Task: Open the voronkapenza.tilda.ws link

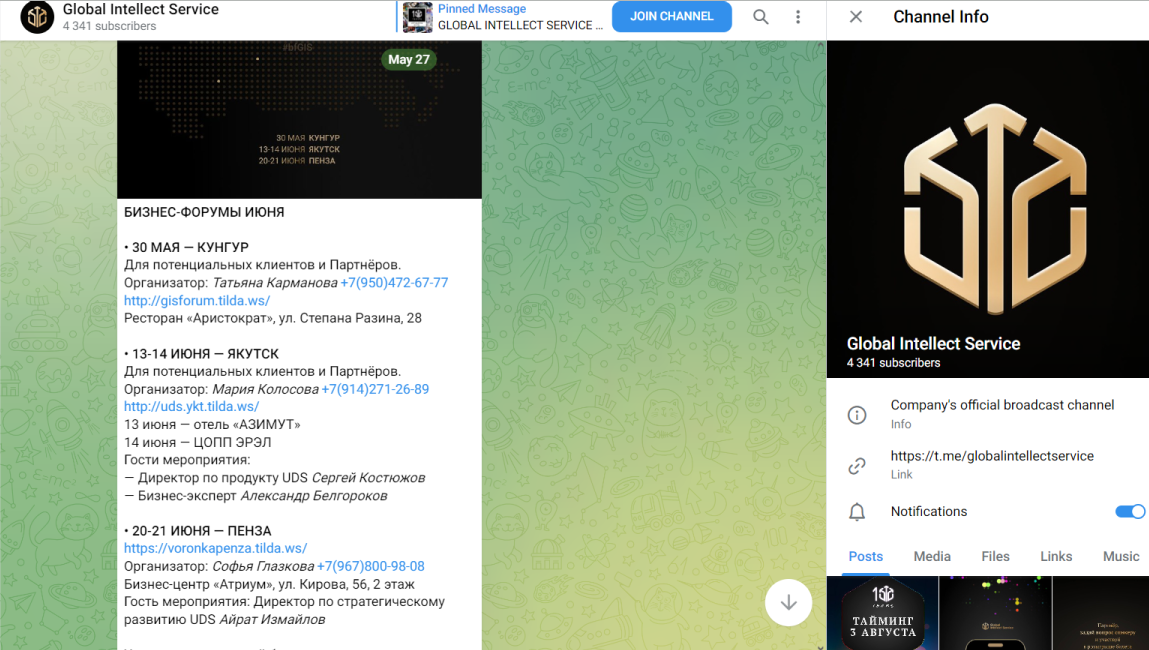Action: pos(215,548)
